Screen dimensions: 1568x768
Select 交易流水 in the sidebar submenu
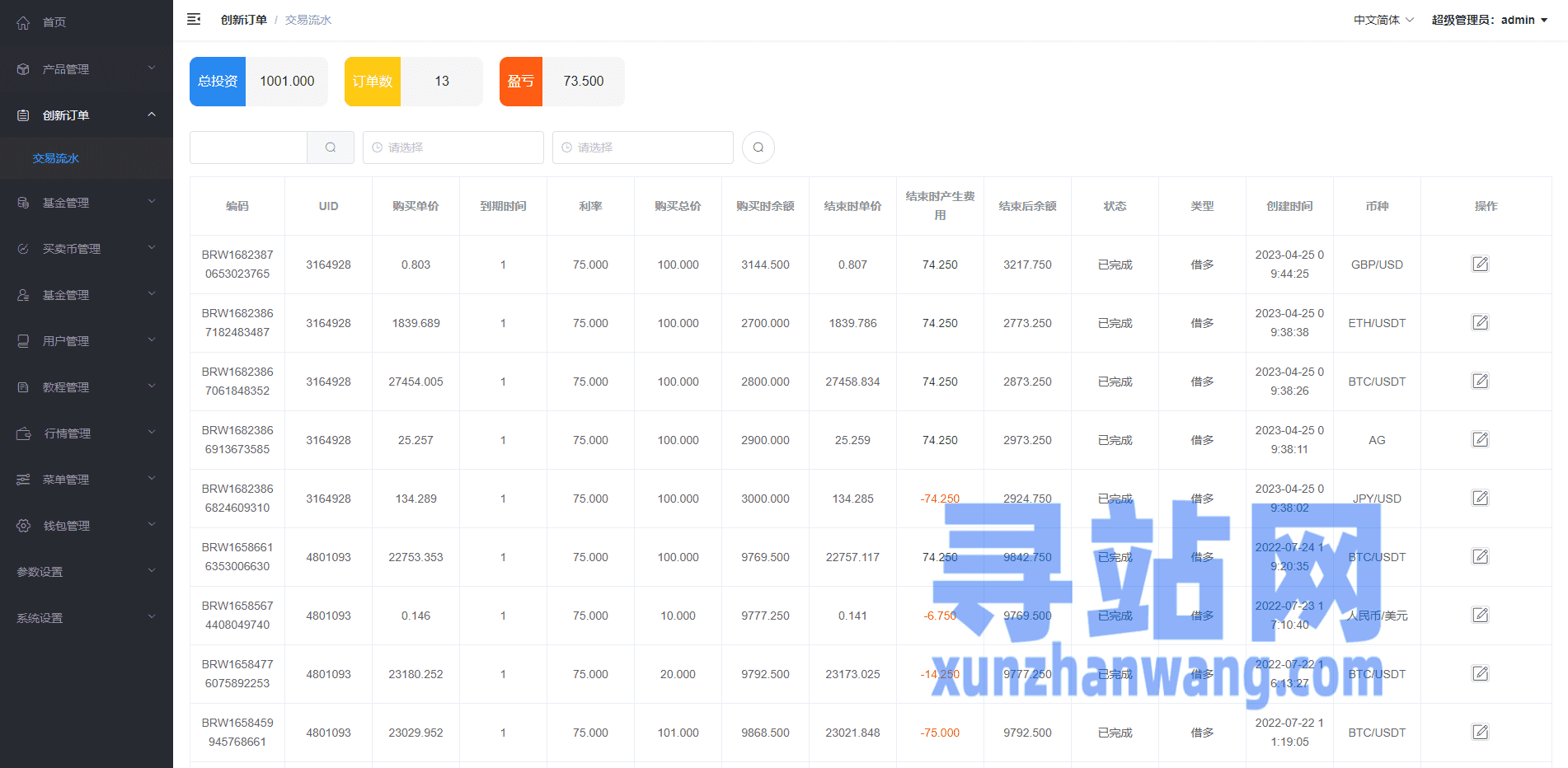[x=56, y=158]
